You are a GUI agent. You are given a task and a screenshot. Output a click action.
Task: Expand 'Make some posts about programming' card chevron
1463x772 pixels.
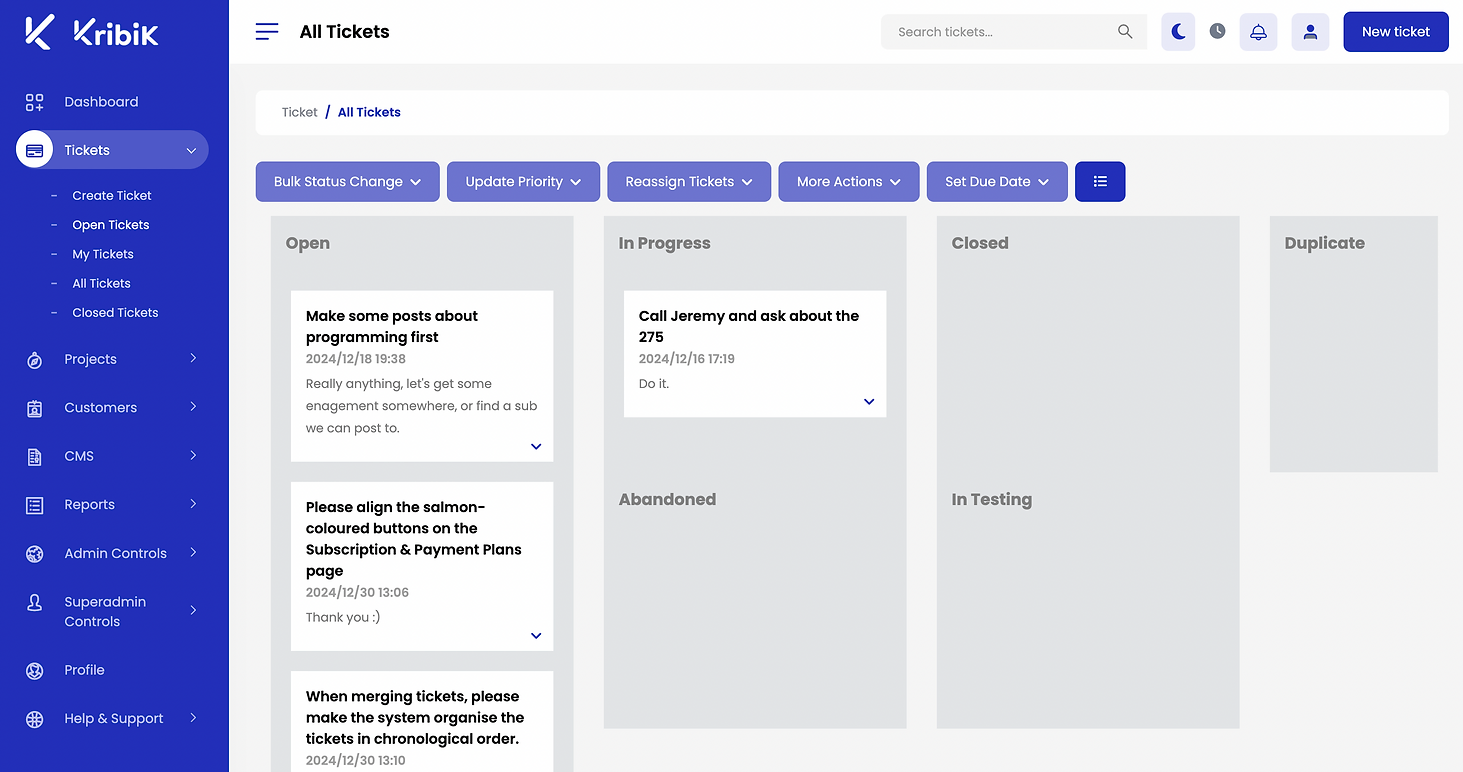point(536,447)
